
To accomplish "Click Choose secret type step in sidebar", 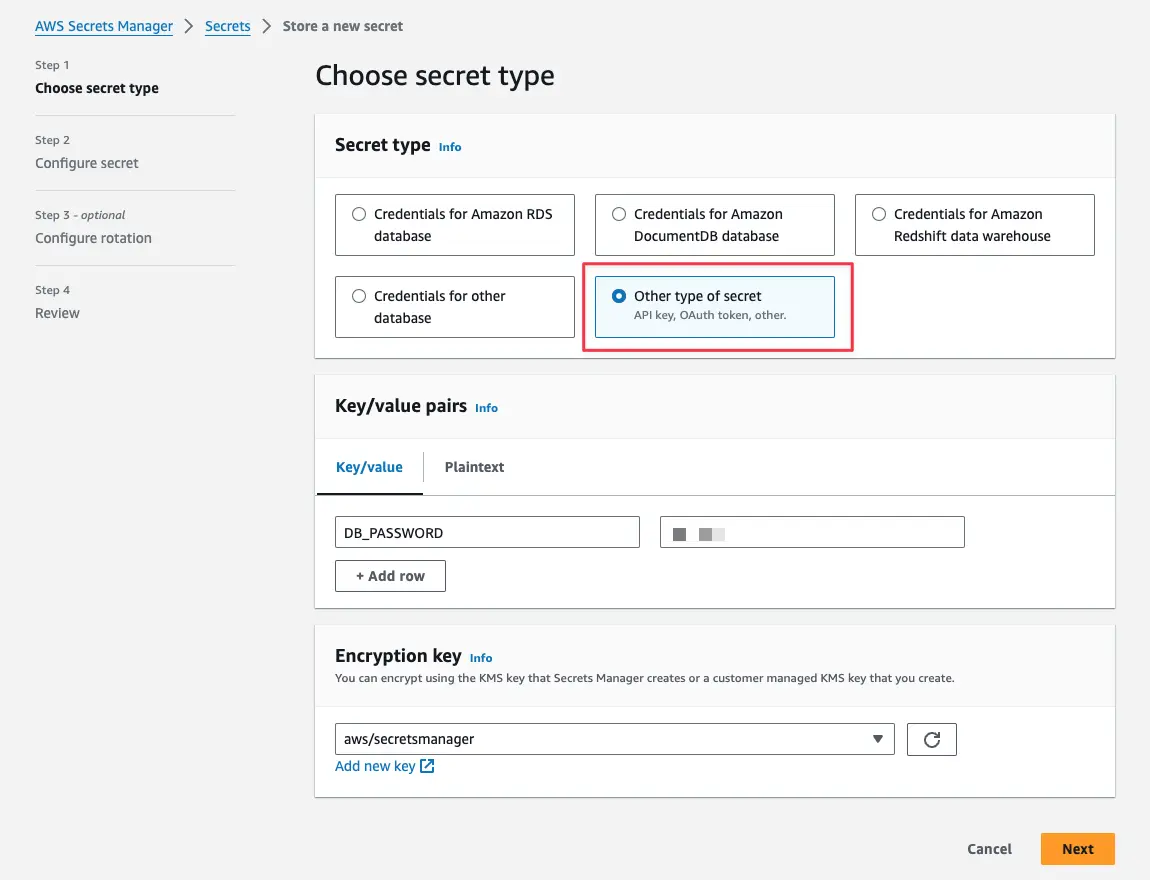I will [97, 88].
